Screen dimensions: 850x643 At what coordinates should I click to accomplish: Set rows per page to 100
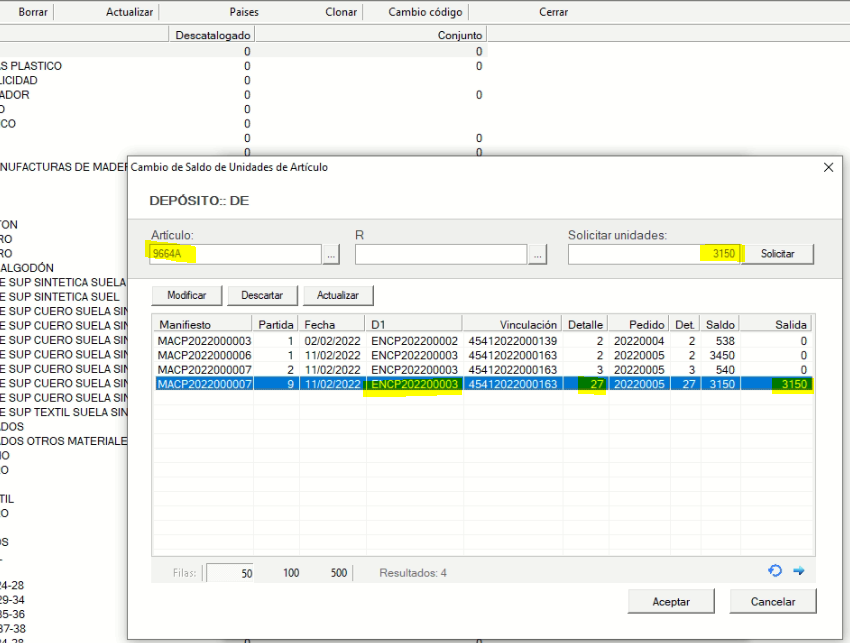291,573
